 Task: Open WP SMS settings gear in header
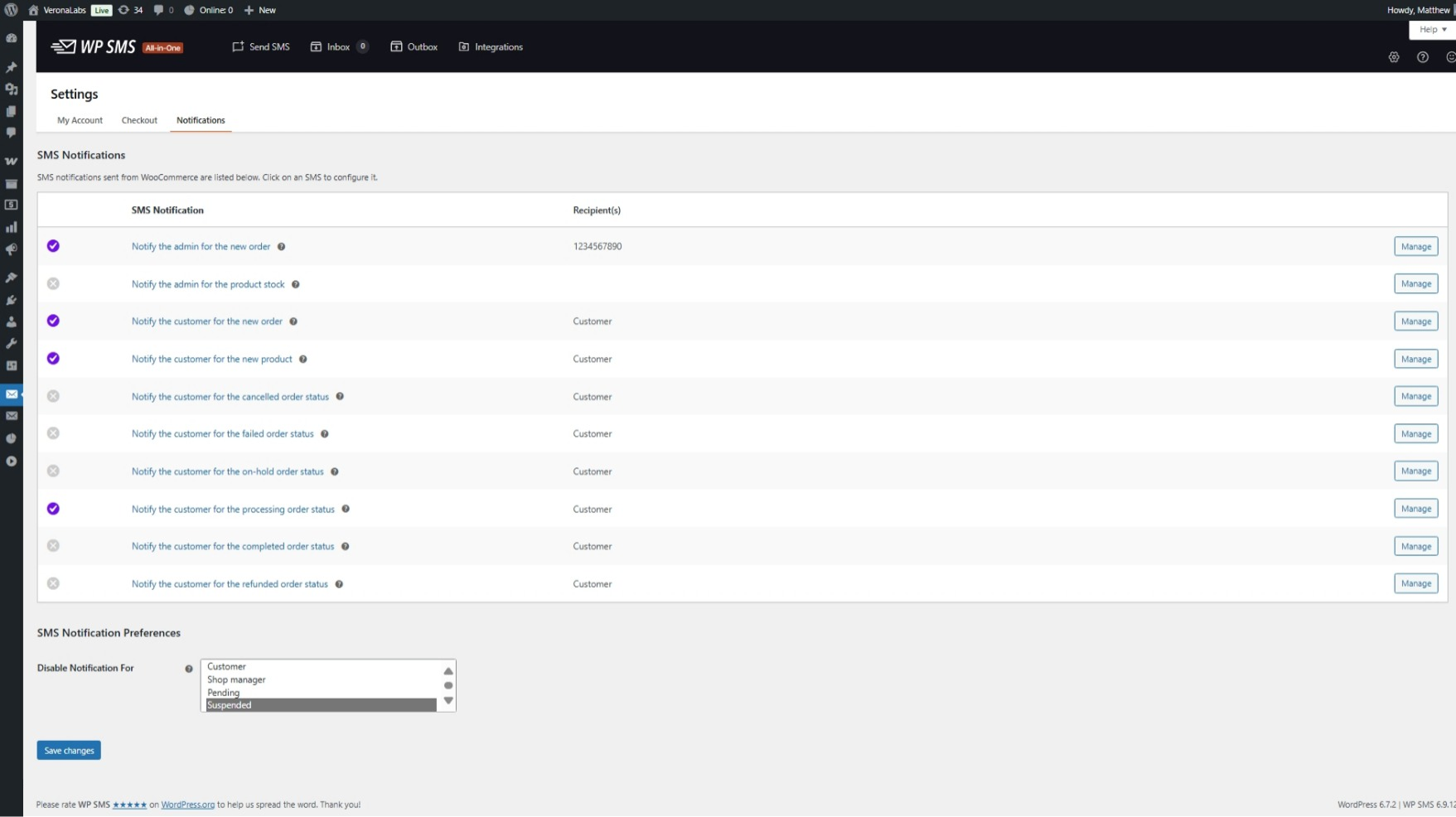click(1394, 57)
